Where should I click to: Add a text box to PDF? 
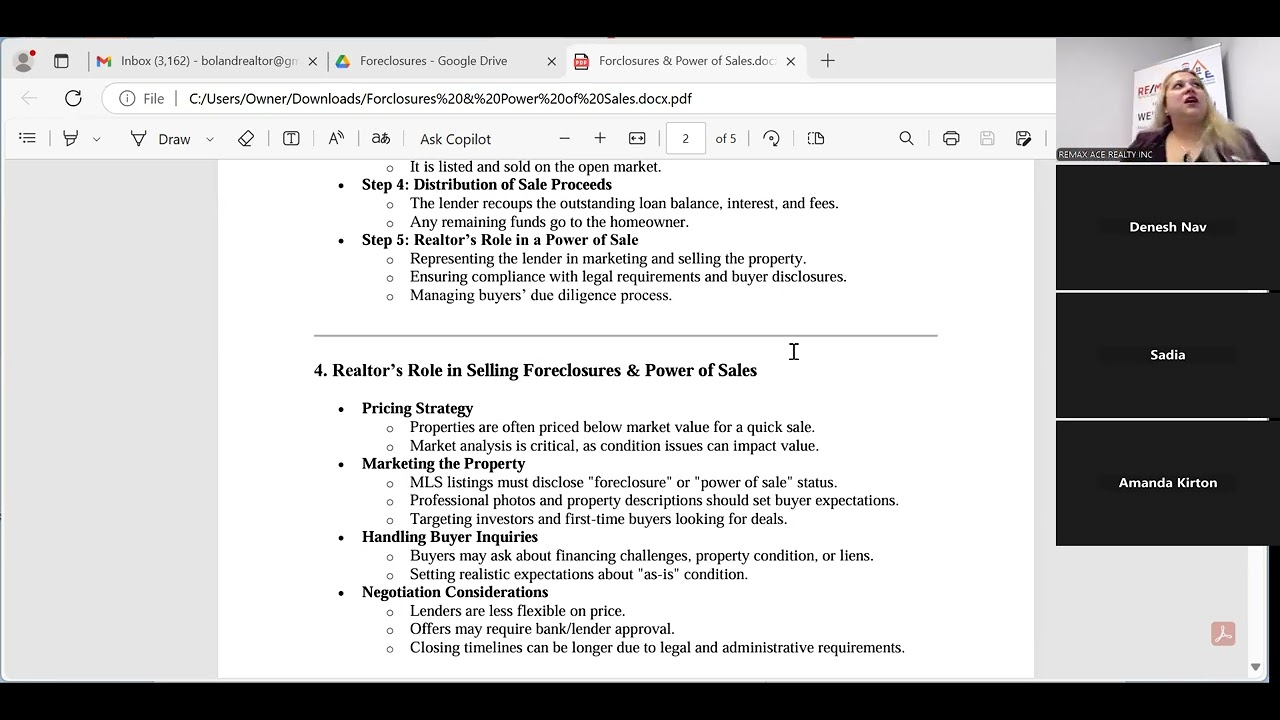(x=291, y=138)
